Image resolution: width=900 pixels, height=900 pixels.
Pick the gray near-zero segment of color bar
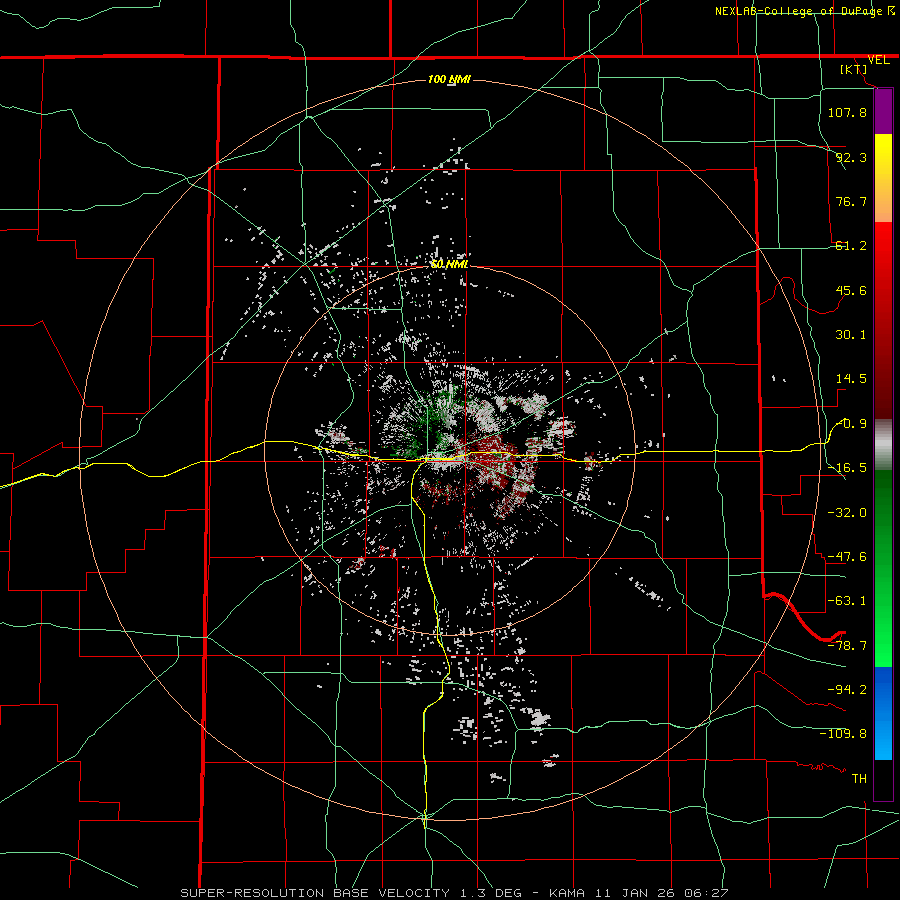(883, 445)
